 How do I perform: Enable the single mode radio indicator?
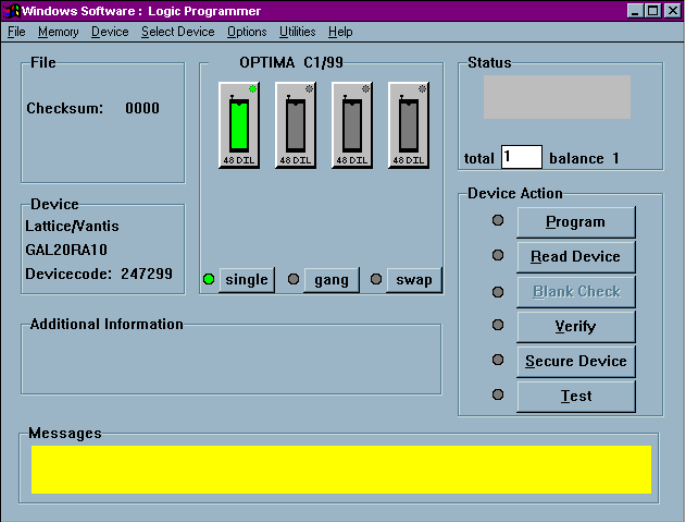point(209,279)
